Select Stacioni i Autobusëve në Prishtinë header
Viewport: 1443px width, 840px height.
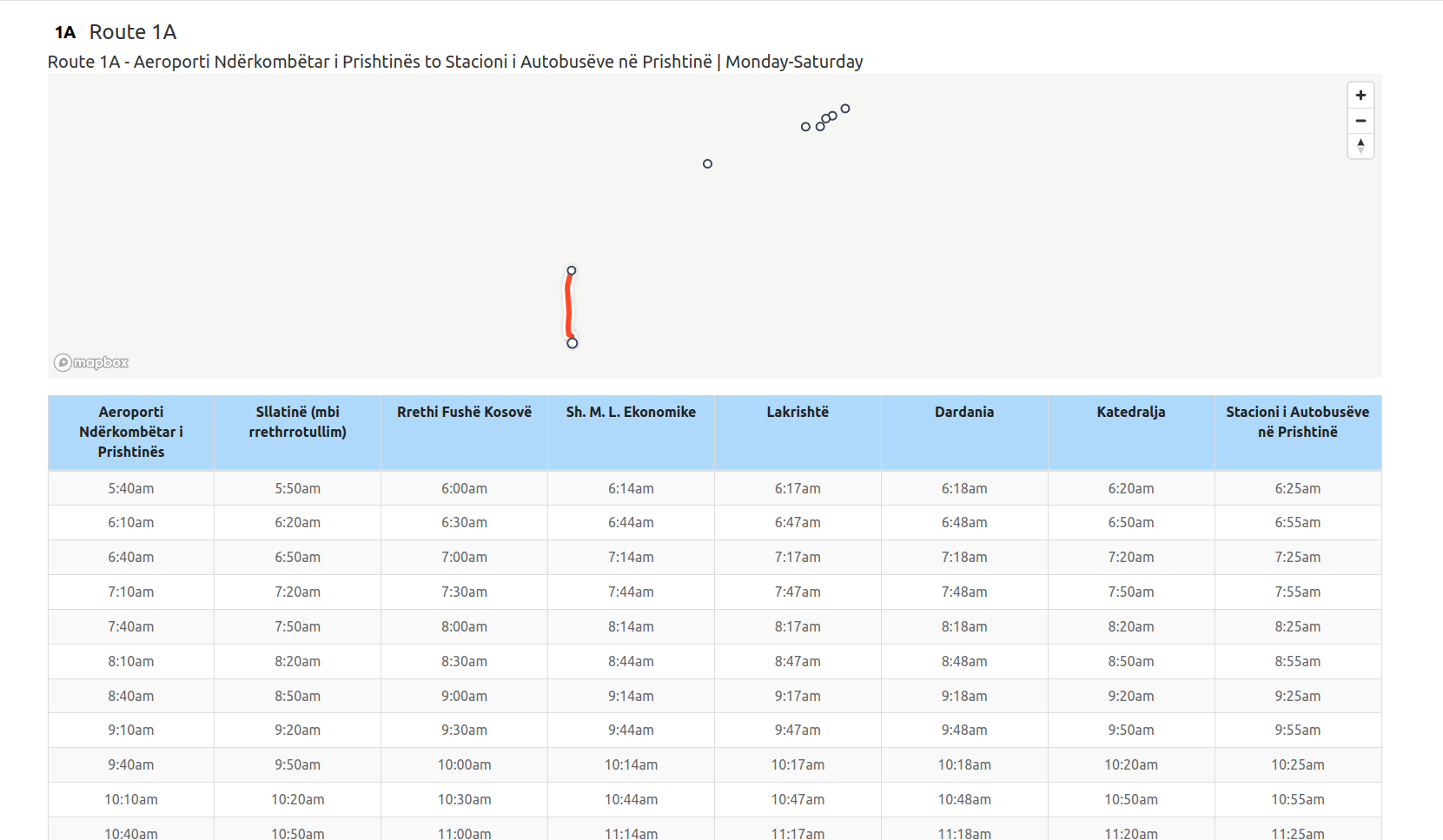(1298, 432)
